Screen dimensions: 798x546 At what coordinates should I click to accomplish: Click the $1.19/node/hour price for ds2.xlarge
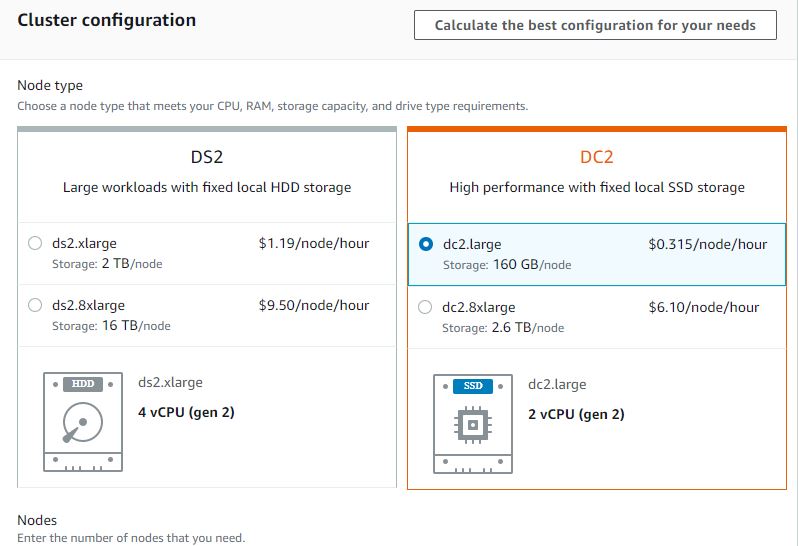click(x=314, y=243)
